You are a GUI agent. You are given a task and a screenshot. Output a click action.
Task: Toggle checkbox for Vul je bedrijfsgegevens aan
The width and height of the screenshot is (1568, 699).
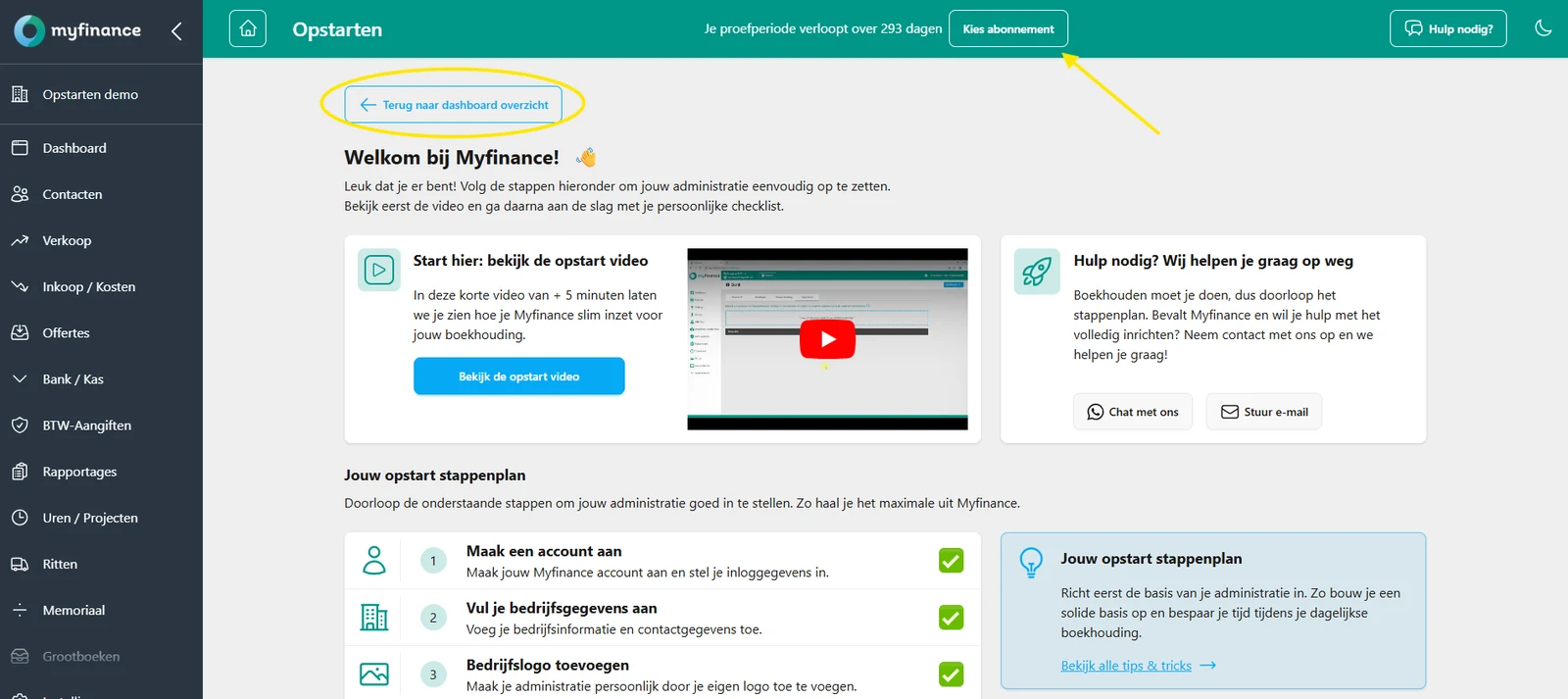tap(951, 618)
